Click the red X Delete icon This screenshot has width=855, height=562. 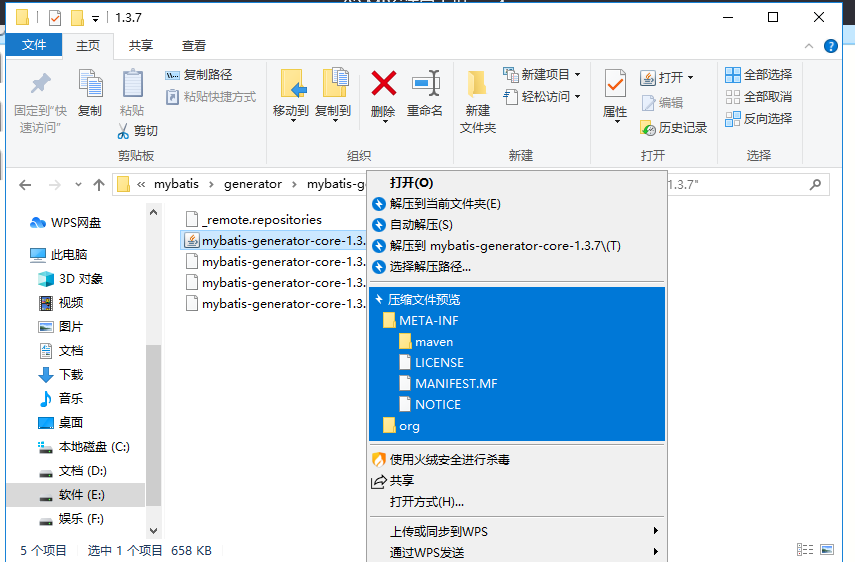383,83
